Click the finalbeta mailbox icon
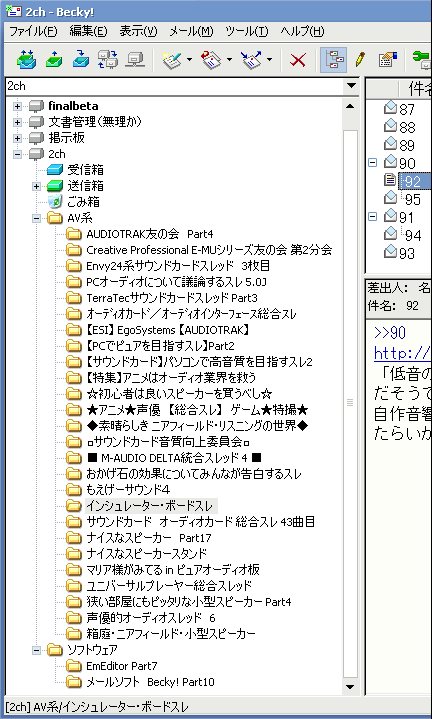The width and height of the screenshot is (432, 719). 36,106
